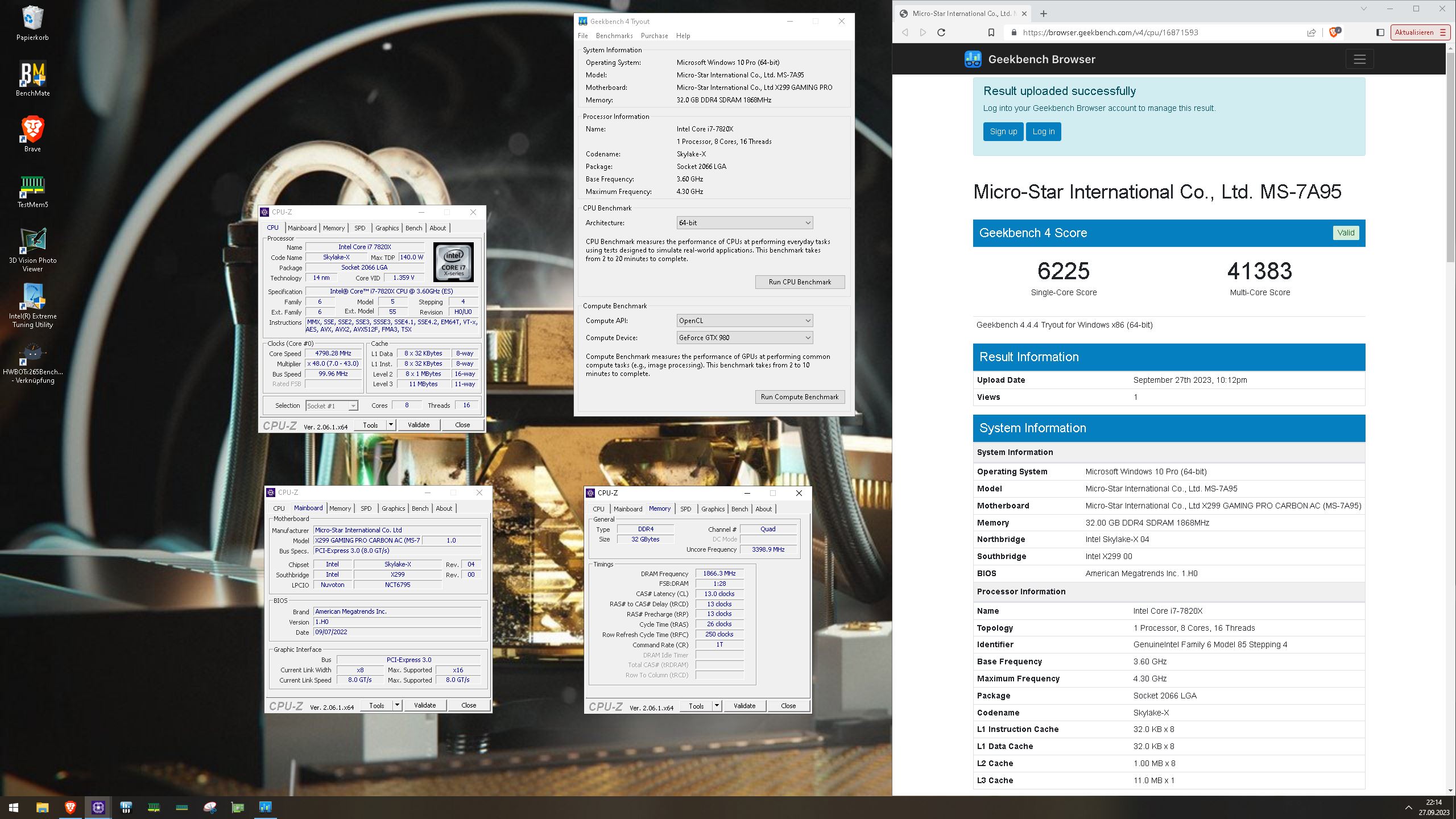Open Tools dropdown arrow in Memory CPU-Z

click(x=717, y=706)
